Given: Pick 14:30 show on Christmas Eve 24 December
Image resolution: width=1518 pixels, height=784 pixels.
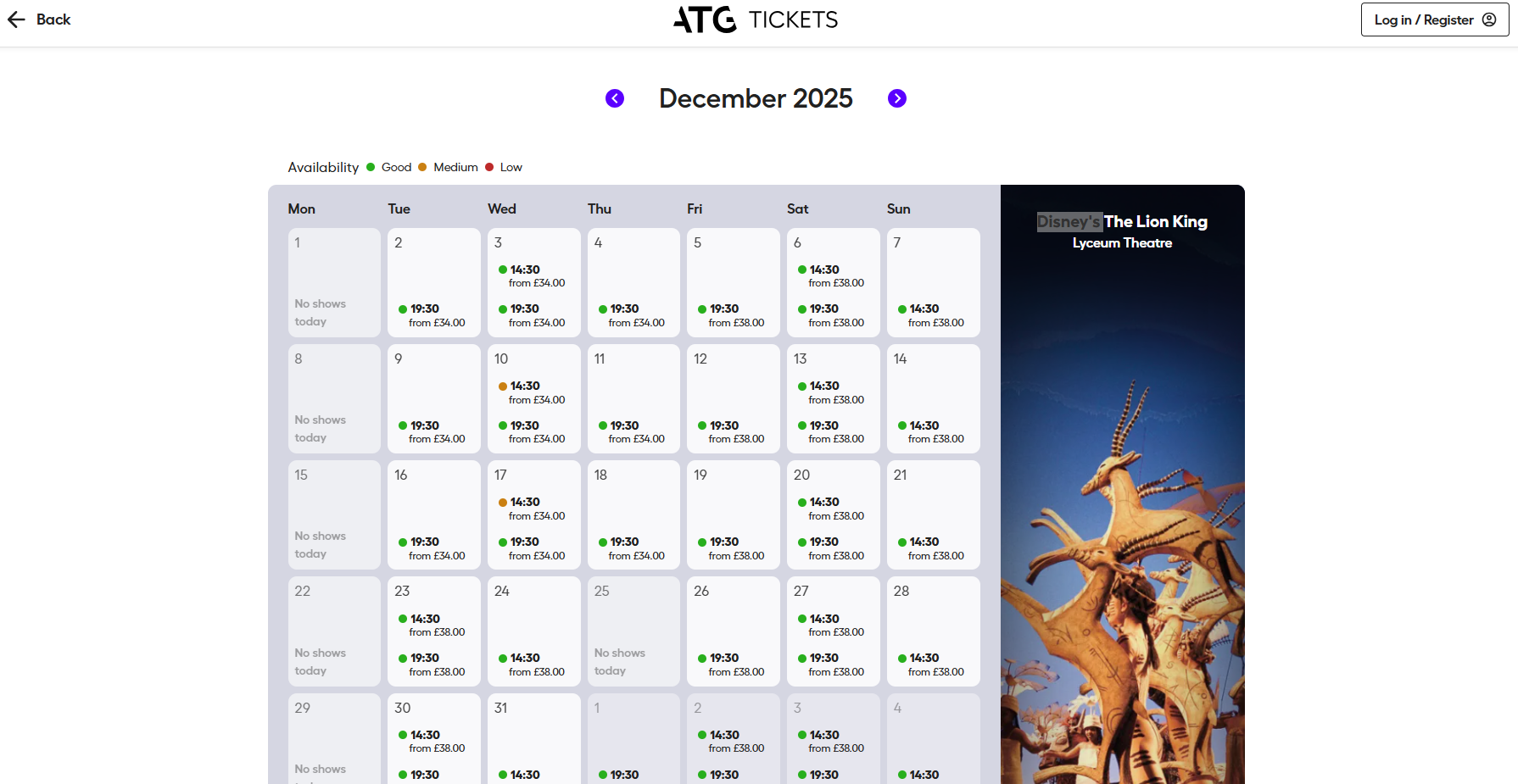Looking at the screenshot, I should tap(532, 664).
